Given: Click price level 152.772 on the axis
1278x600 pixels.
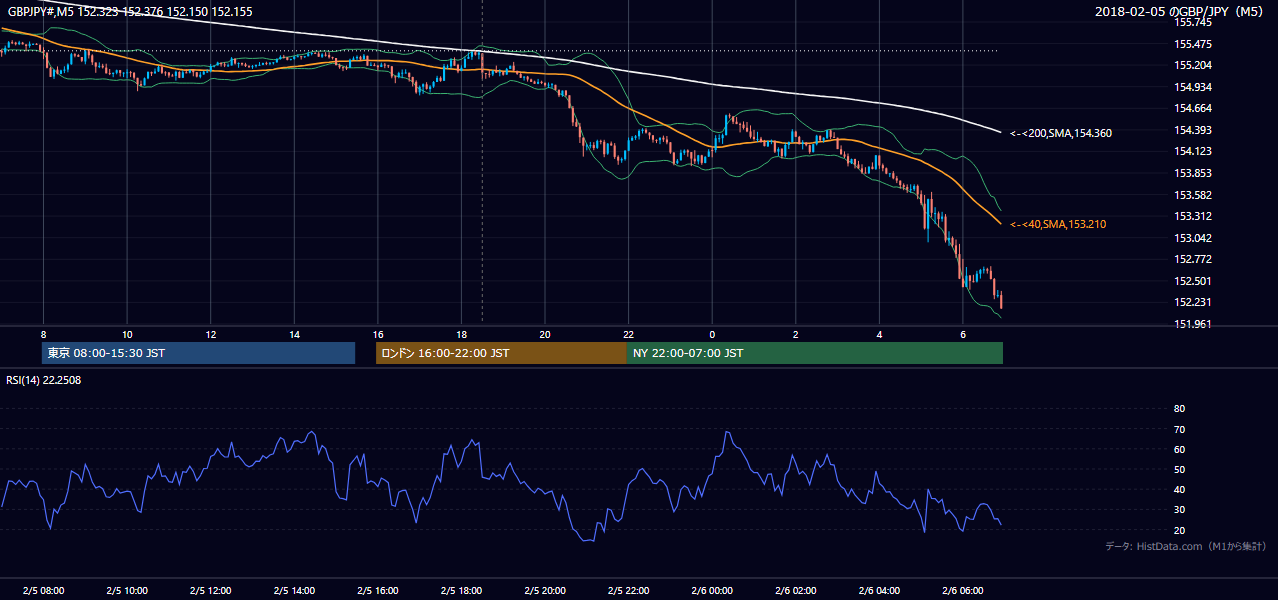Looking at the screenshot, I should click(x=1192, y=259).
